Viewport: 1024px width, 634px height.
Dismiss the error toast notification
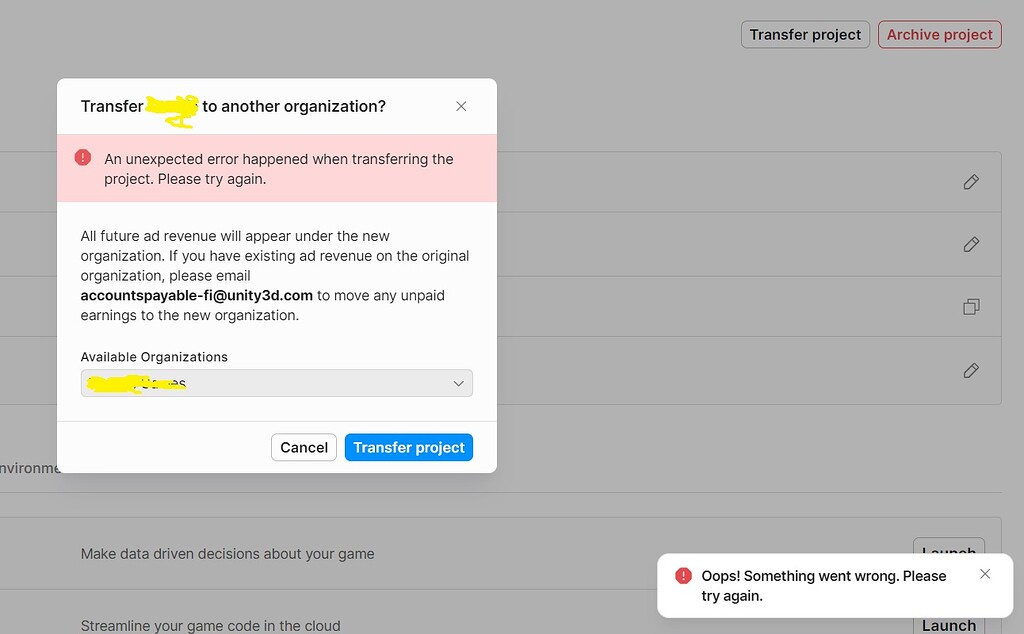pyautogui.click(x=985, y=573)
